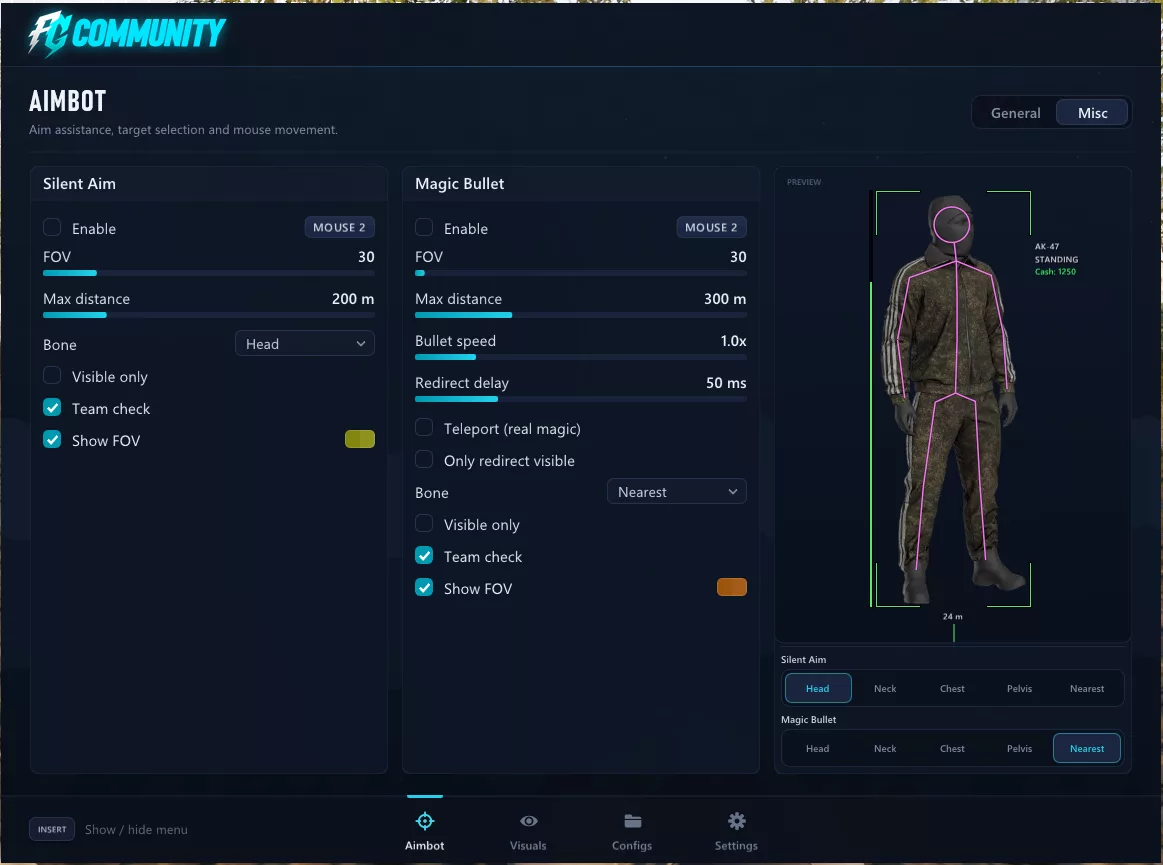Adjust the Magic Bullet FOV slider

point(581,273)
